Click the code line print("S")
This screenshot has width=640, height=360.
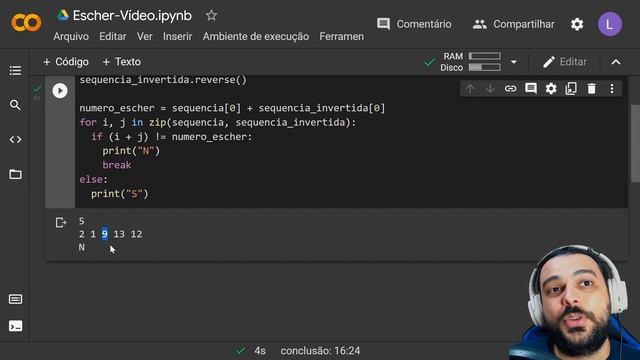(120, 193)
